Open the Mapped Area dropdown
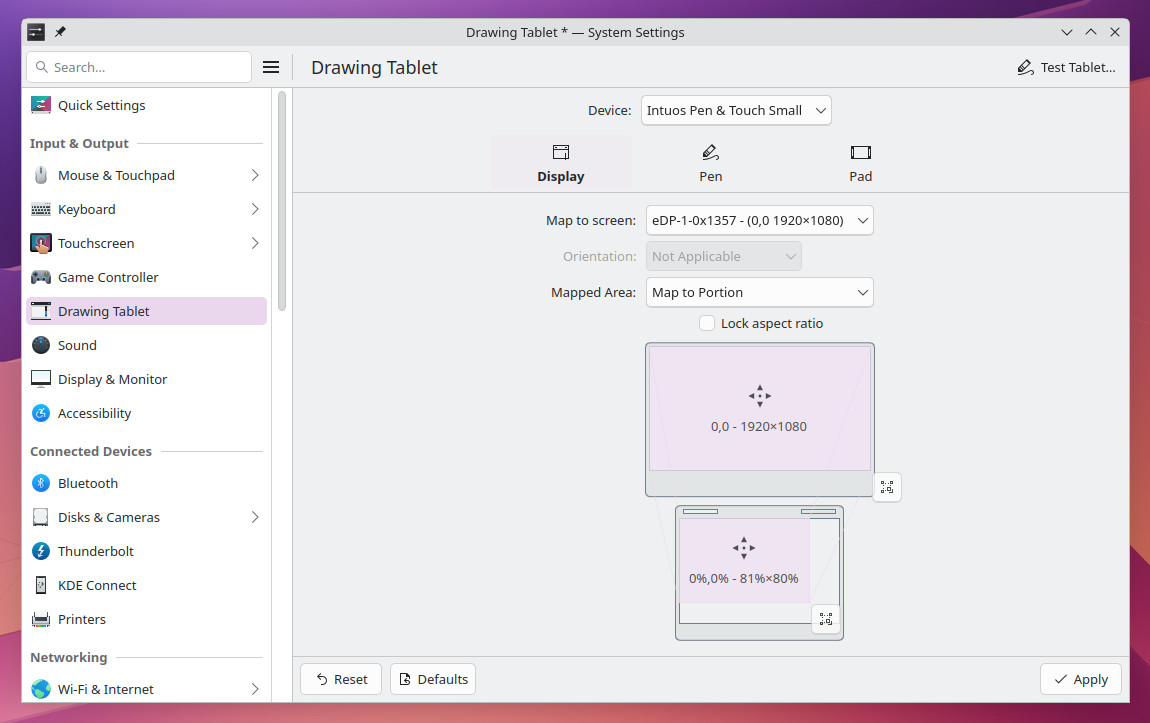 click(759, 293)
